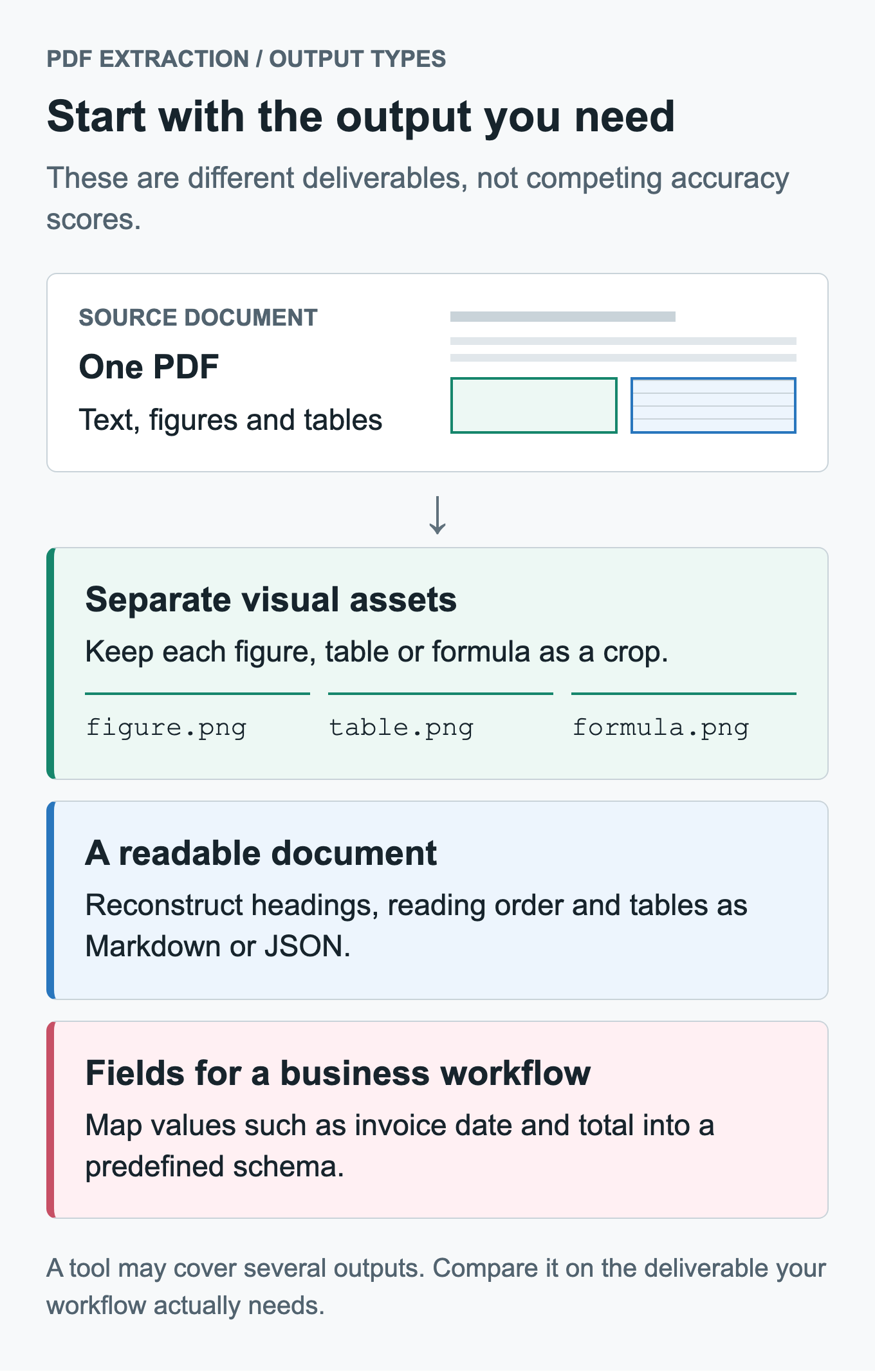
Task: Select the figure.png file label
Action: [x=166, y=728]
